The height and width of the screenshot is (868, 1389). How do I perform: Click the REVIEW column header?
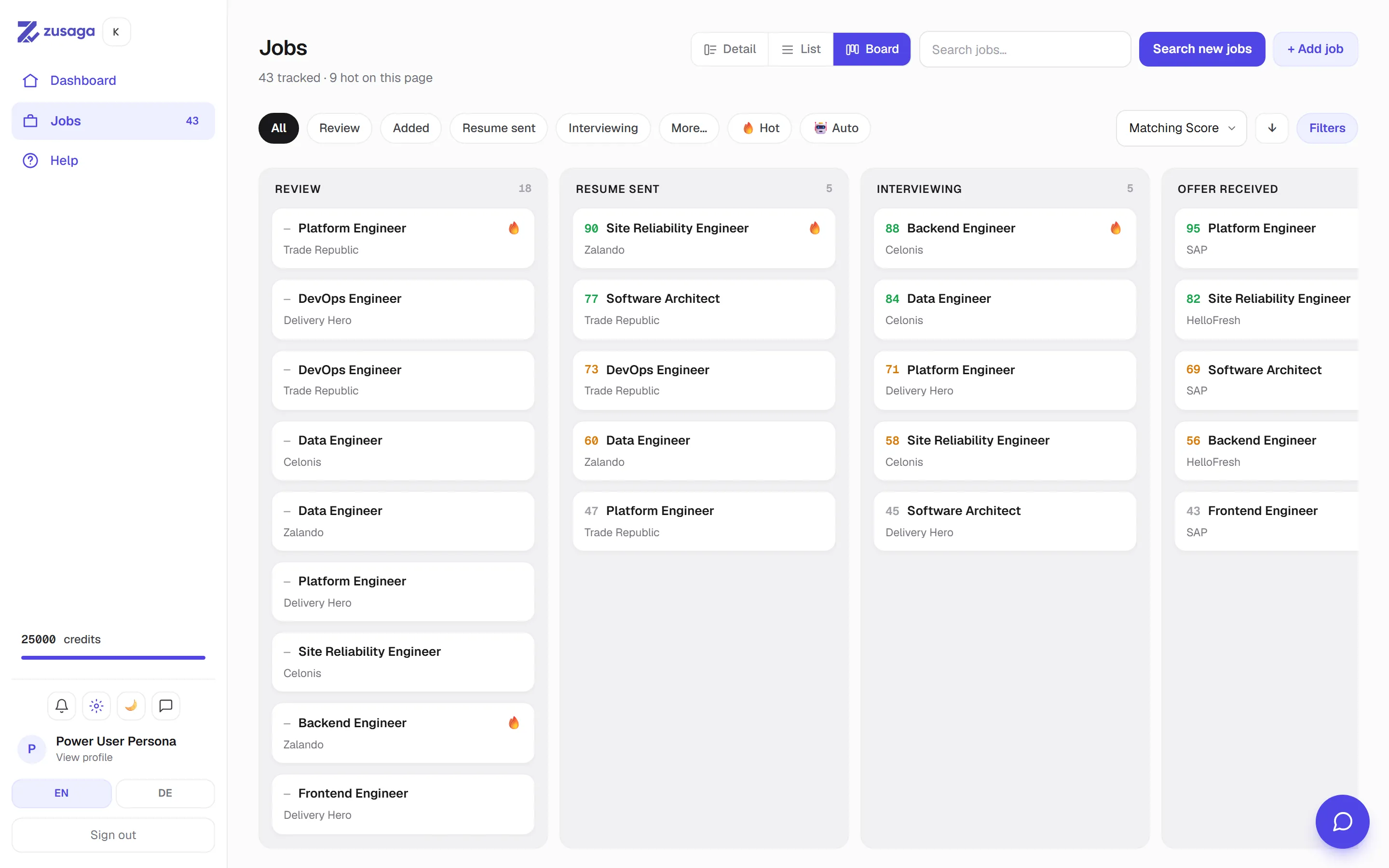coord(298,189)
